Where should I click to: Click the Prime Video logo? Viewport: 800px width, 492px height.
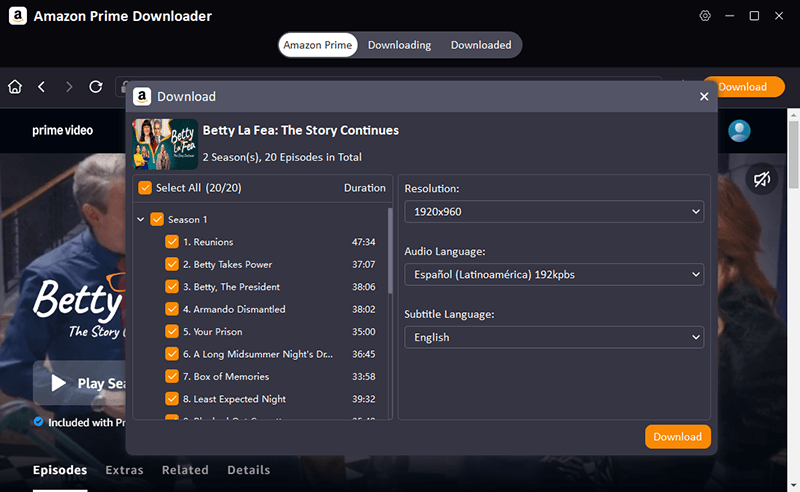tap(63, 131)
